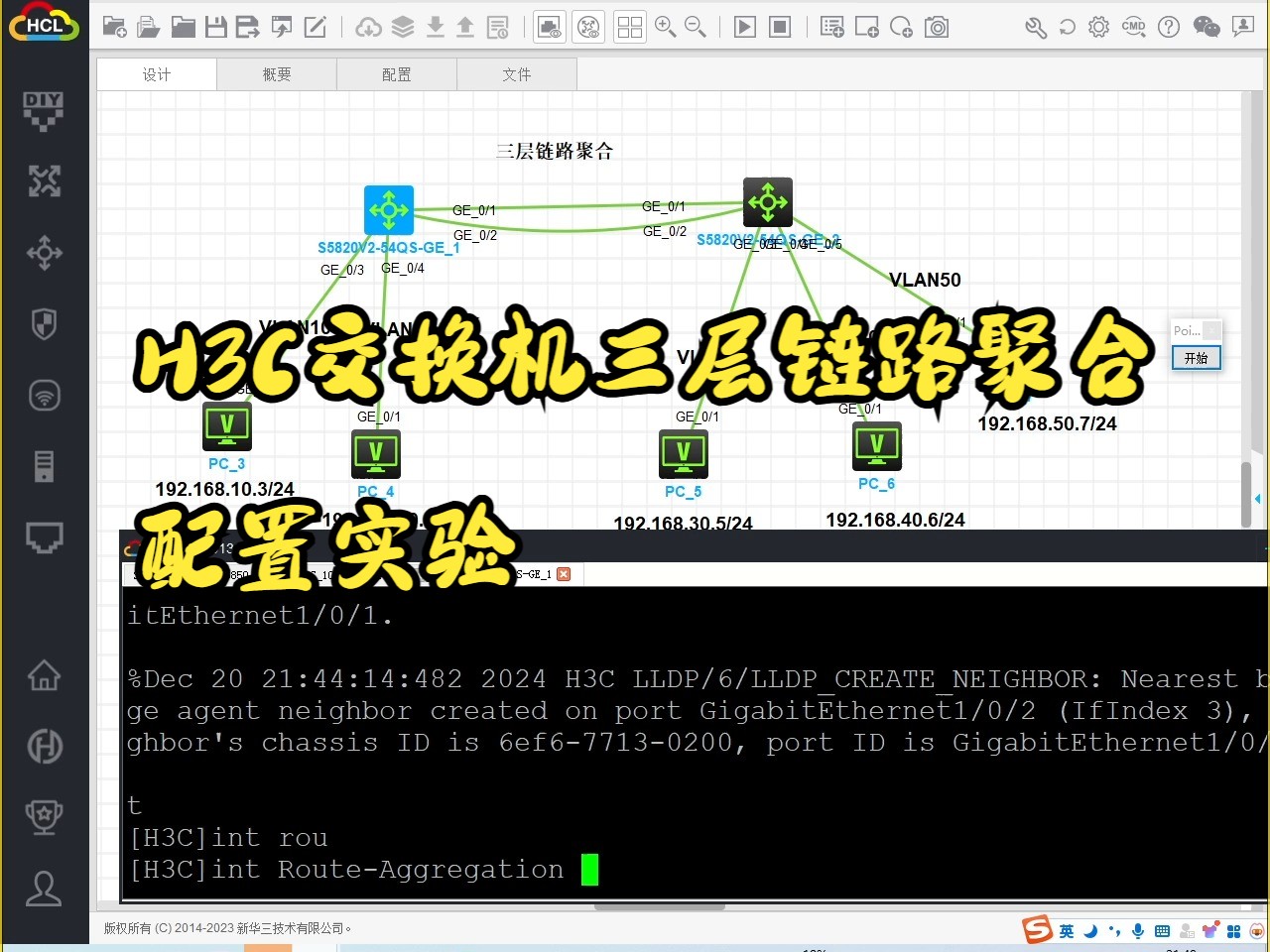Viewport: 1270px width, 952px height.
Task: Click the screenshot camera toolbar icon
Action: coord(937,27)
